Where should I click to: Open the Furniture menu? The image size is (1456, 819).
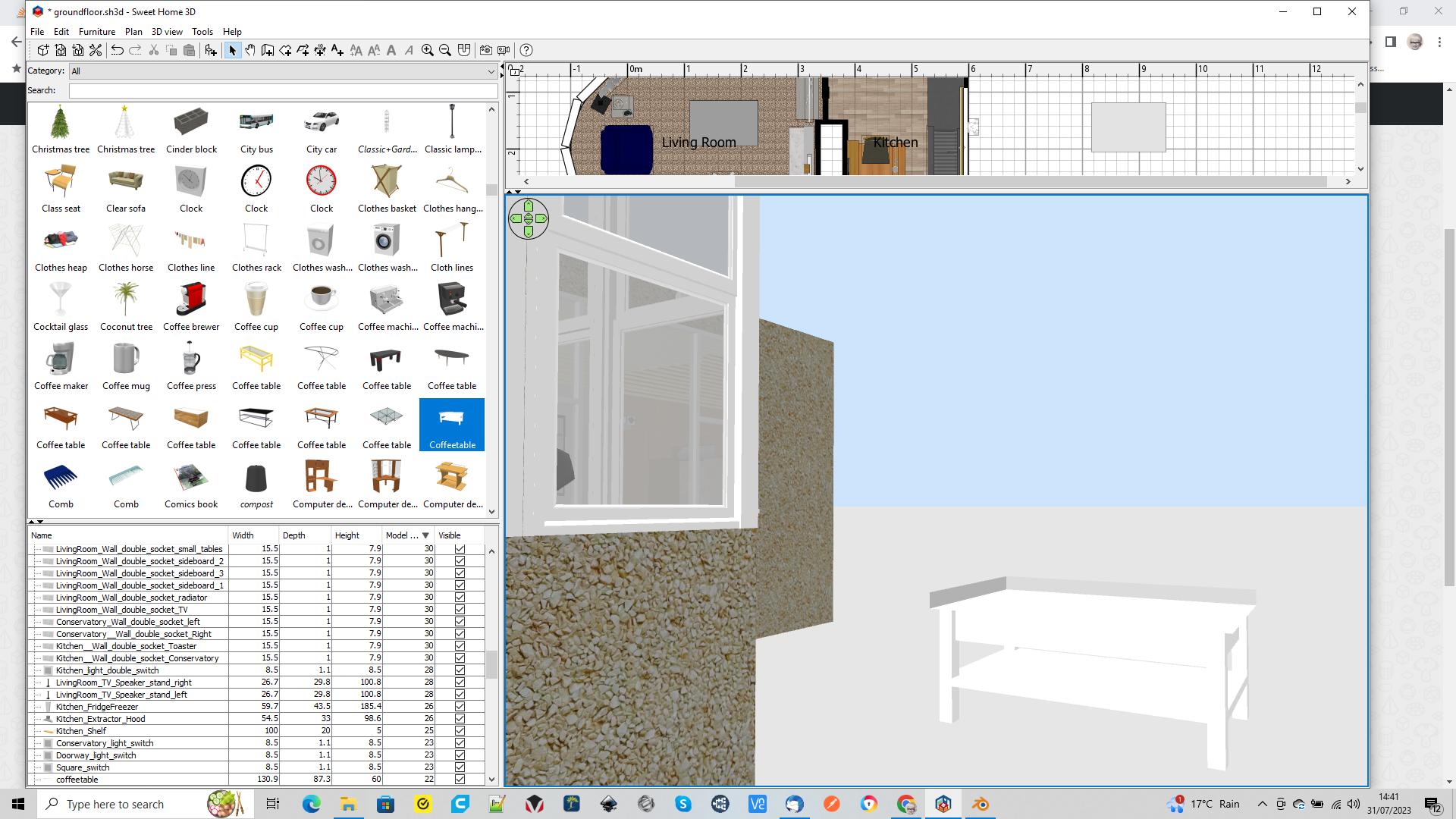pyautogui.click(x=97, y=32)
